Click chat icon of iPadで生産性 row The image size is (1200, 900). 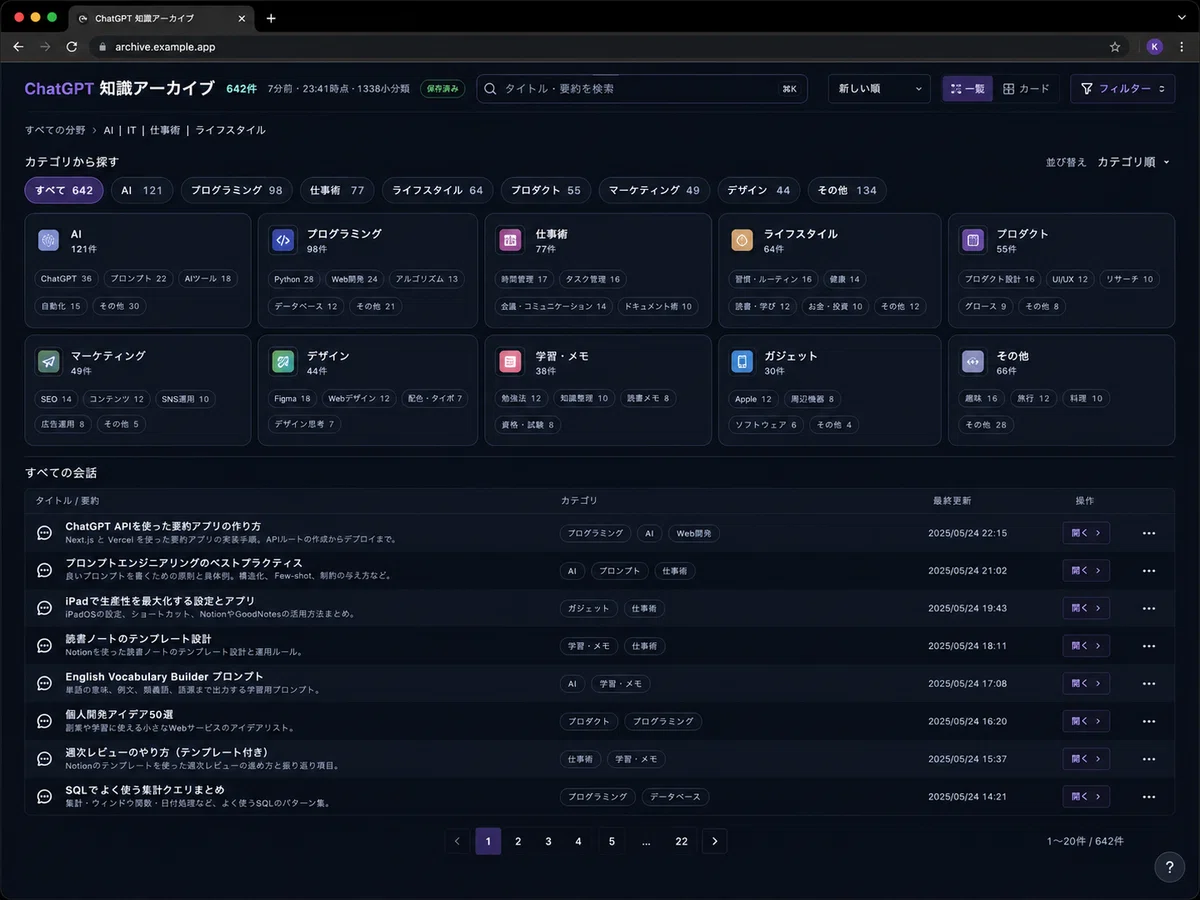coord(44,608)
